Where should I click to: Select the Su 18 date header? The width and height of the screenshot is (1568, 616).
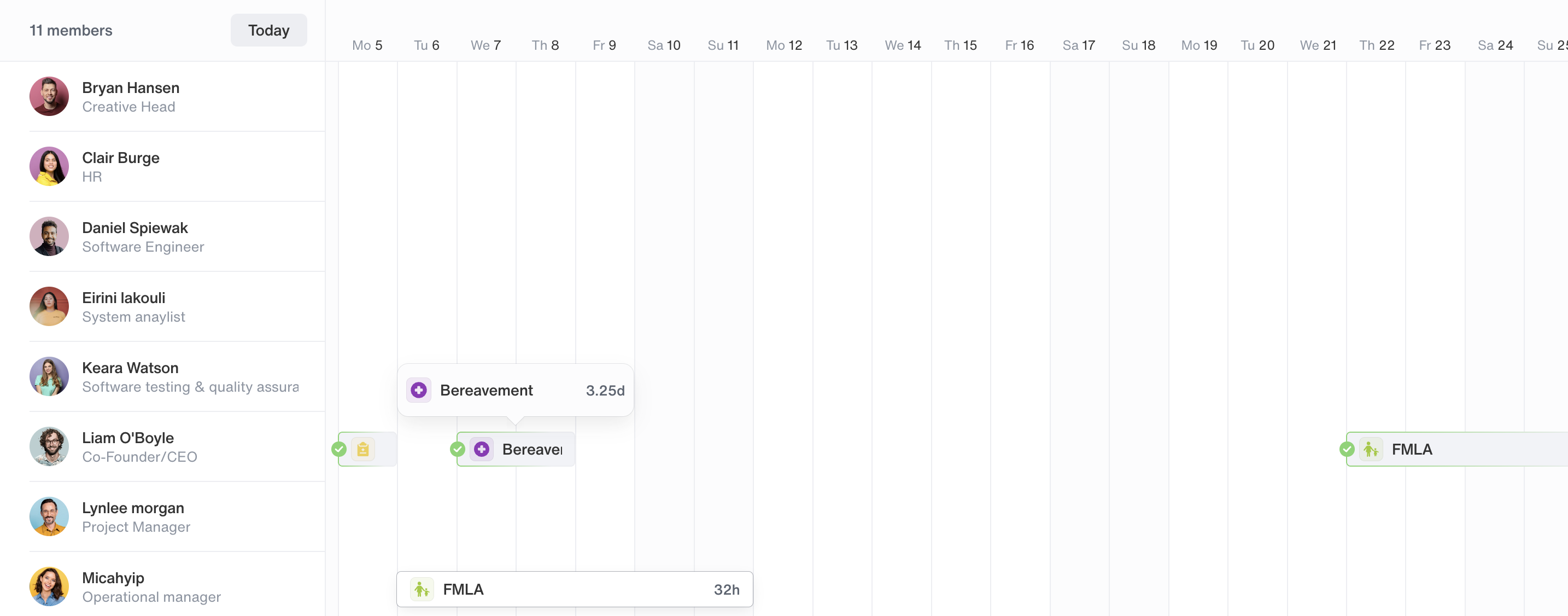(x=1138, y=45)
